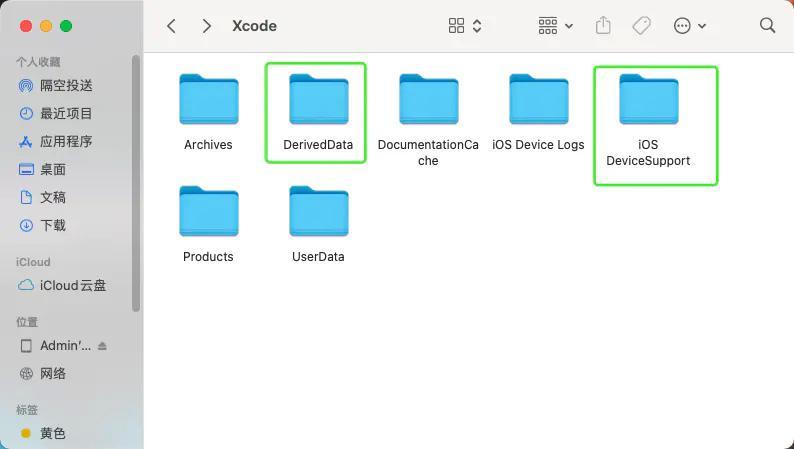Click the DocumentationCache folder name label
This screenshot has width=794, height=449.
tap(428, 152)
